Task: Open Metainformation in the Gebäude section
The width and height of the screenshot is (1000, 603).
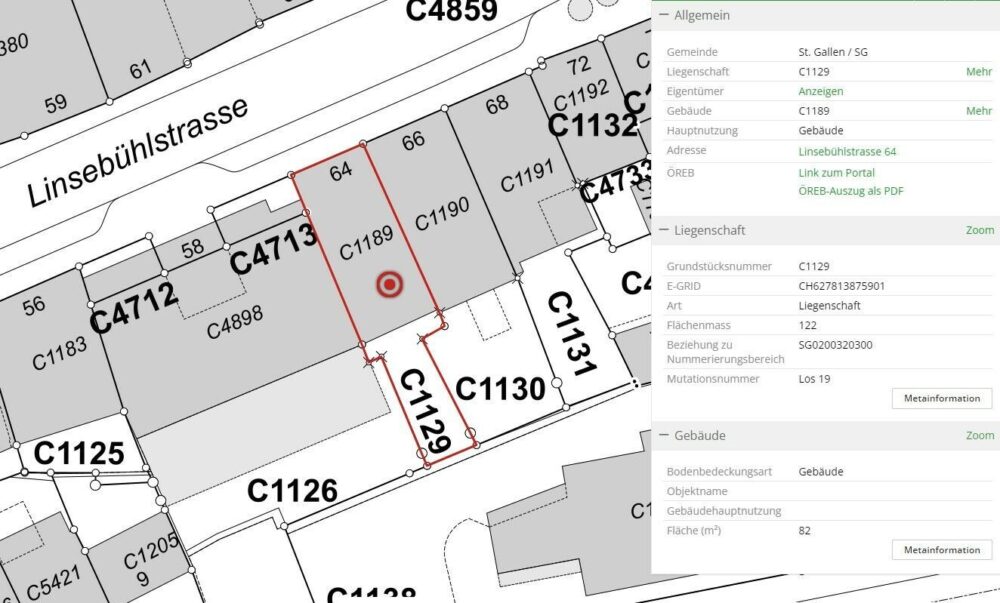Action: tap(941, 550)
